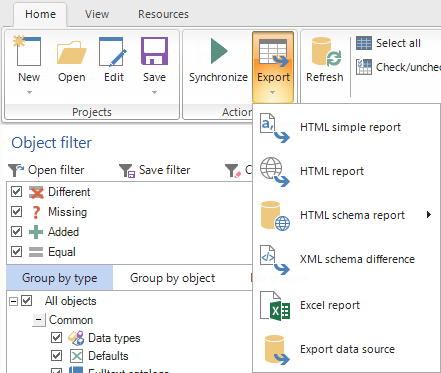Open the Resources ribbon tab
This screenshot has height=373, width=441.
(x=163, y=14)
